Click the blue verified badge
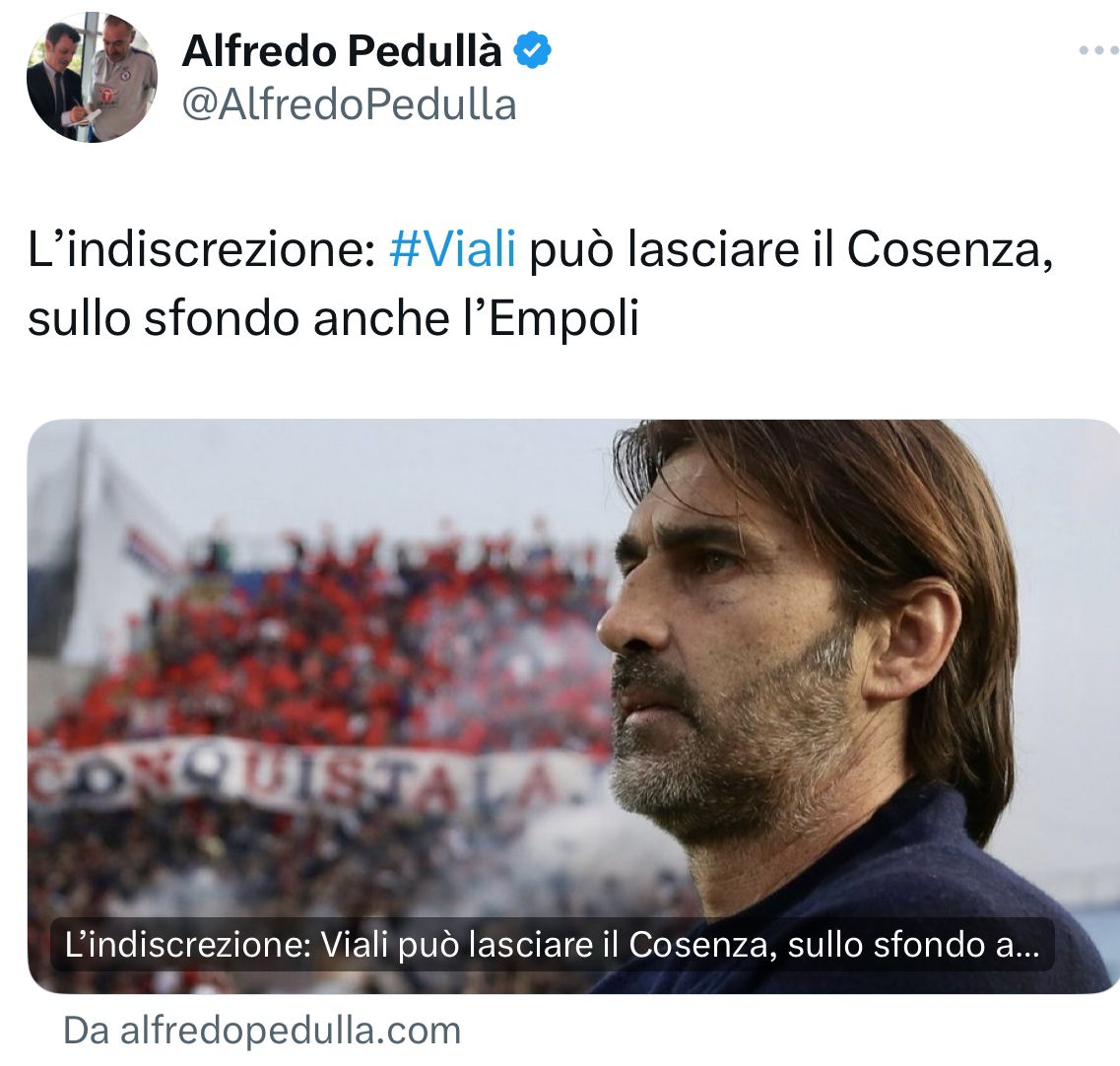This screenshot has height=1066, width=1120. [x=533, y=50]
